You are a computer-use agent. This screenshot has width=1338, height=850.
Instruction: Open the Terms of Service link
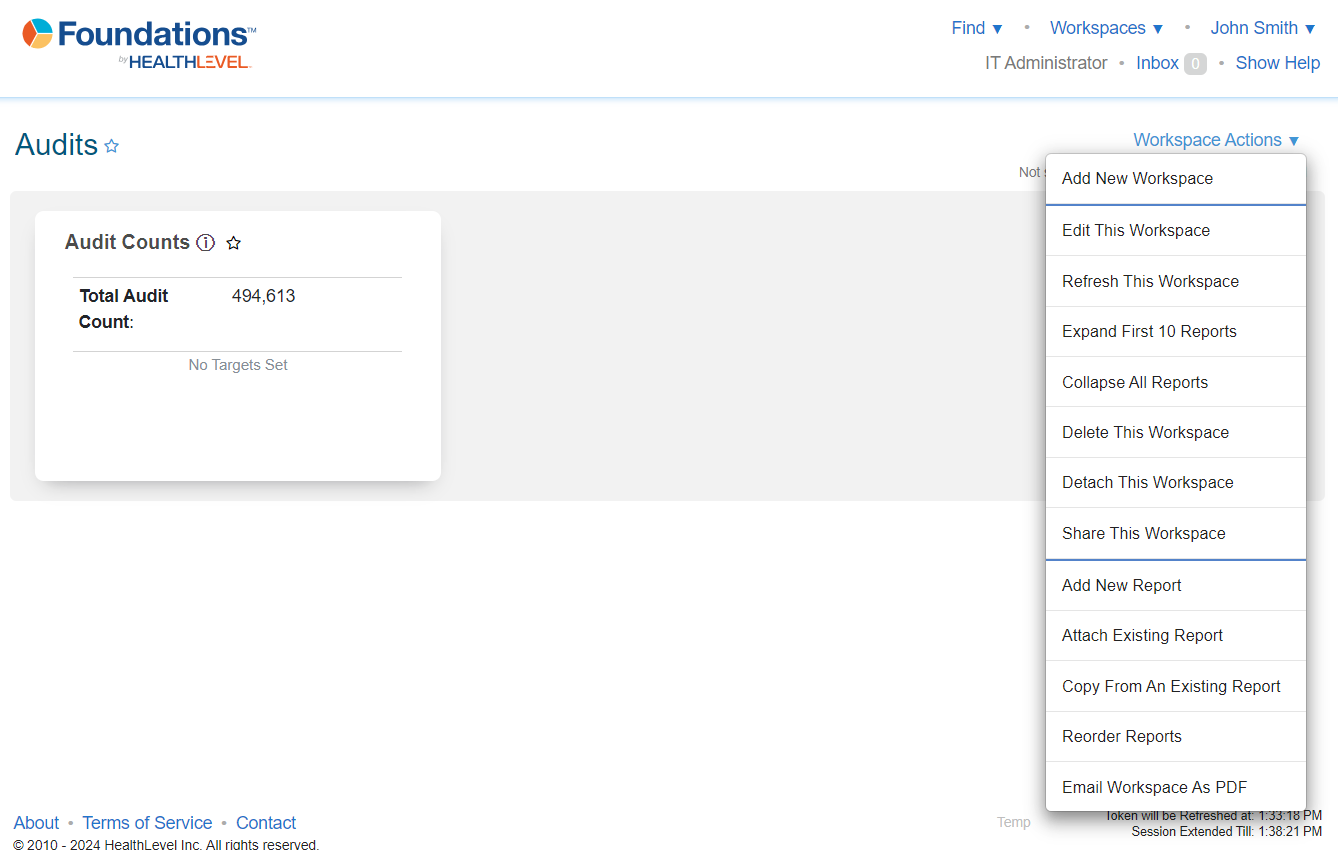click(147, 823)
